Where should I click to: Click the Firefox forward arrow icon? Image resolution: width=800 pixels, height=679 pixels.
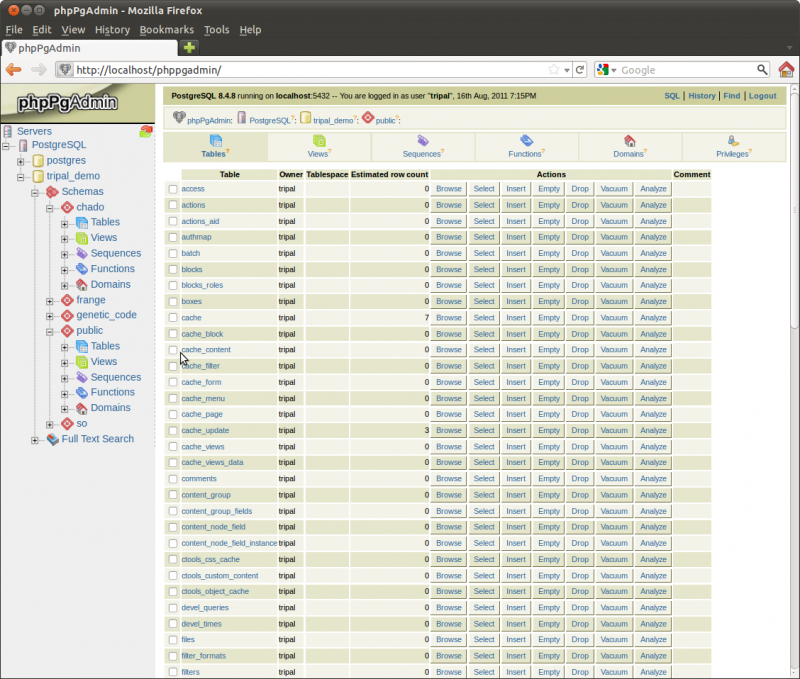[38, 70]
